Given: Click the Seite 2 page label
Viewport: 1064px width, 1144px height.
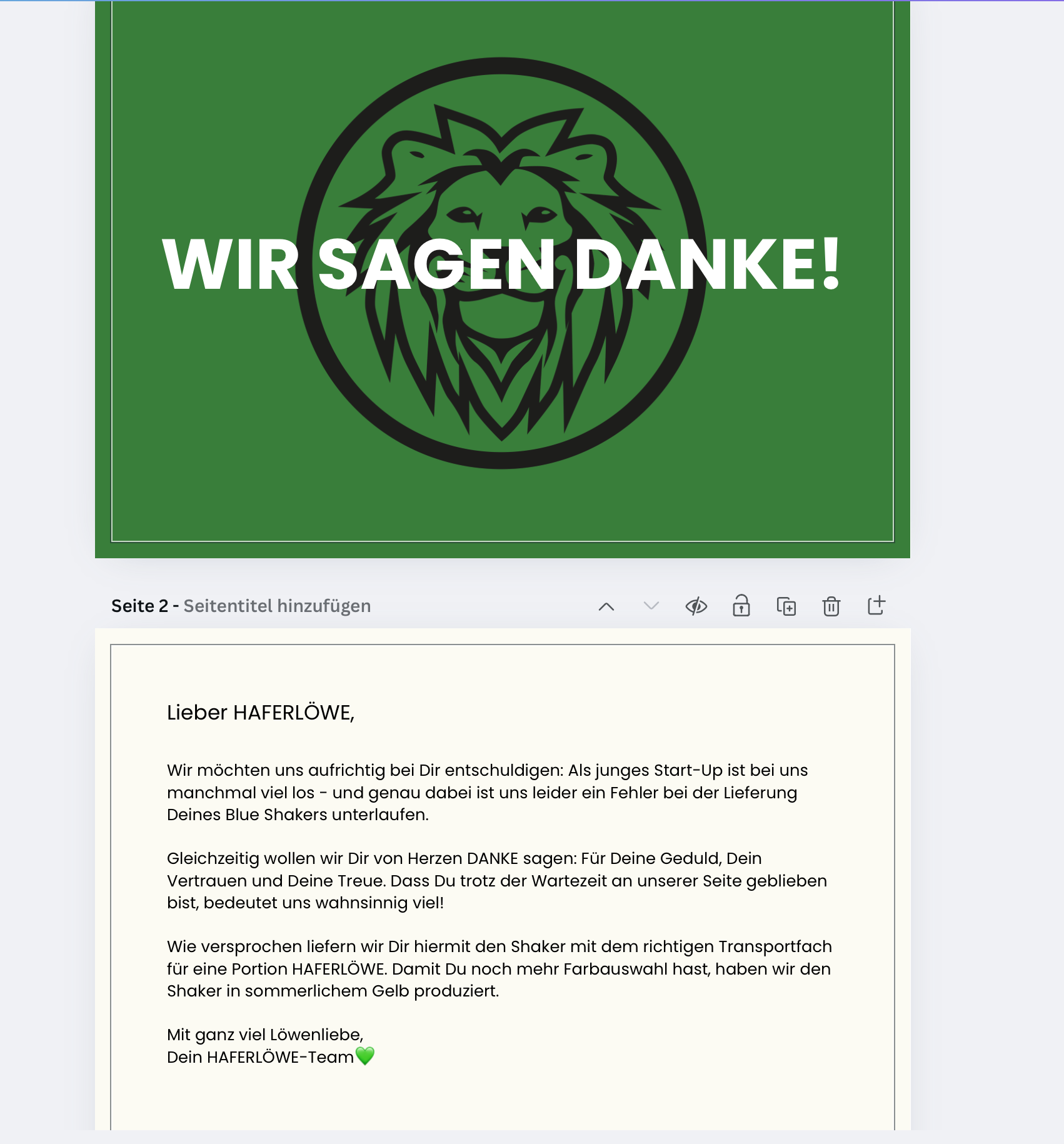Looking at the screenshot, I should pos(139,606).
